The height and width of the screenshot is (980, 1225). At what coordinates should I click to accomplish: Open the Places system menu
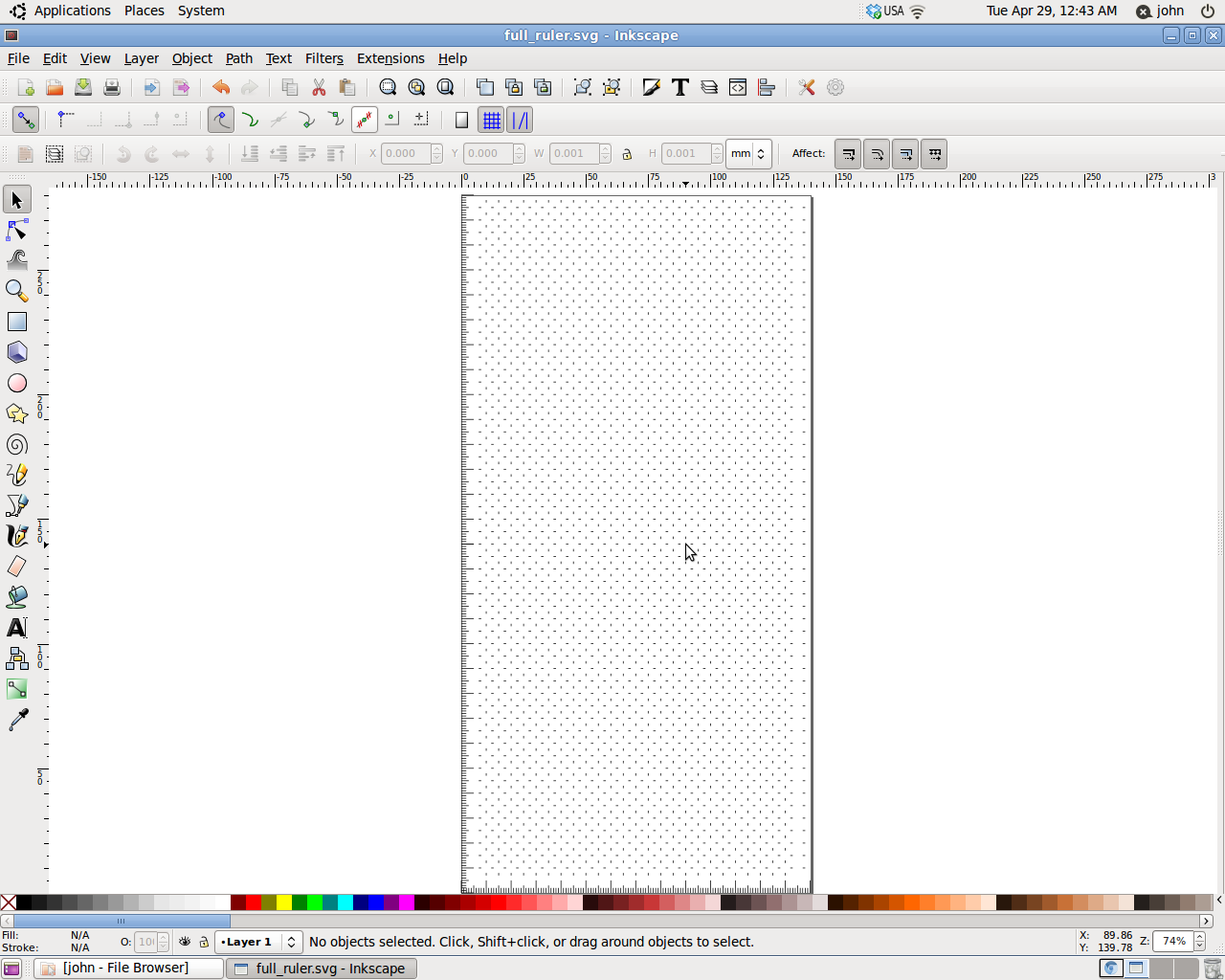click(144, 11)
